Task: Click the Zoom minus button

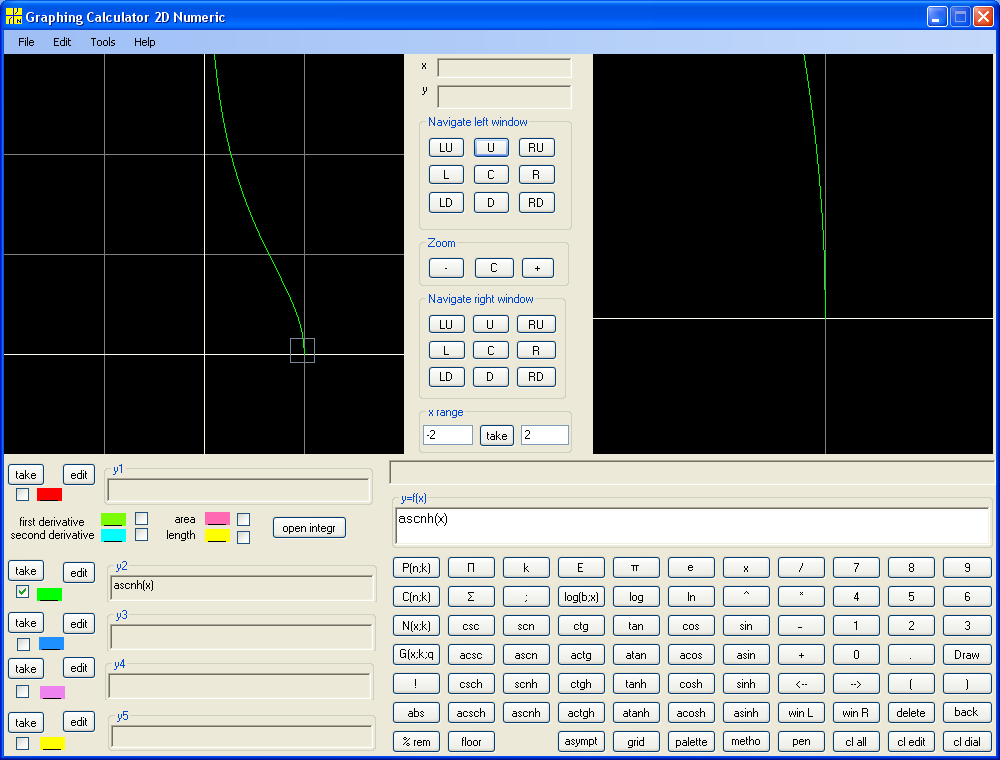Action: (x=446, y=268)
